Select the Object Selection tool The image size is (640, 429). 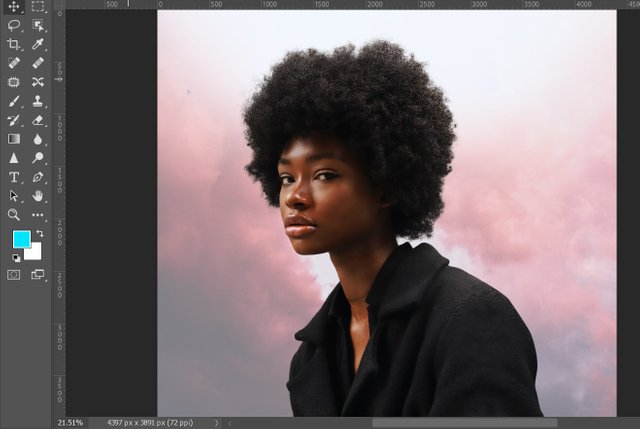[38, 25]
